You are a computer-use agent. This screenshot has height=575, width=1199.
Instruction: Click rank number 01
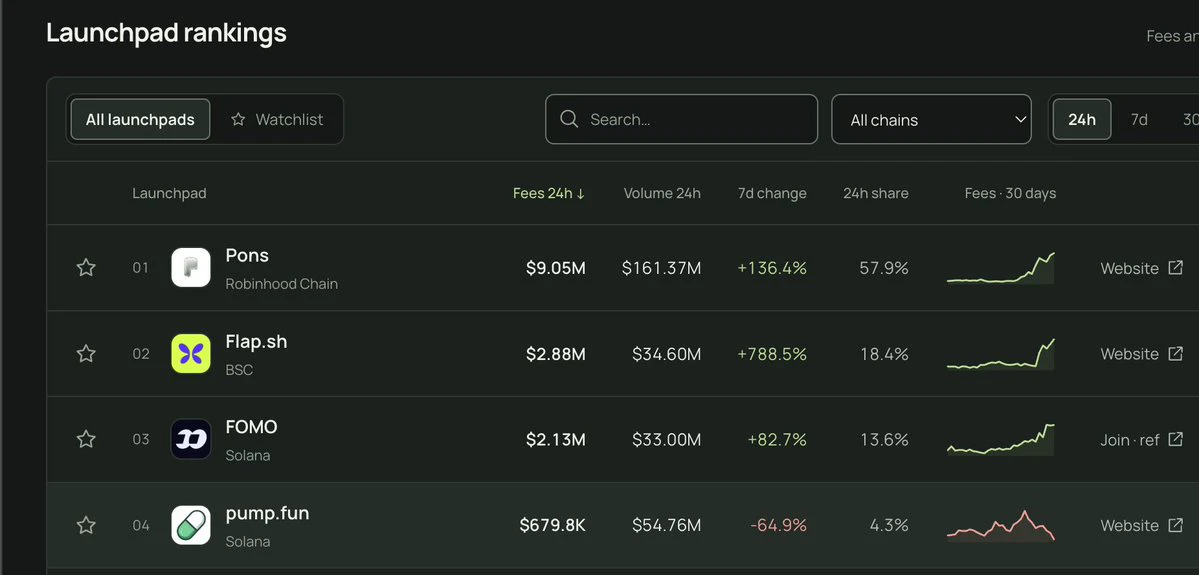coord(141,268)
